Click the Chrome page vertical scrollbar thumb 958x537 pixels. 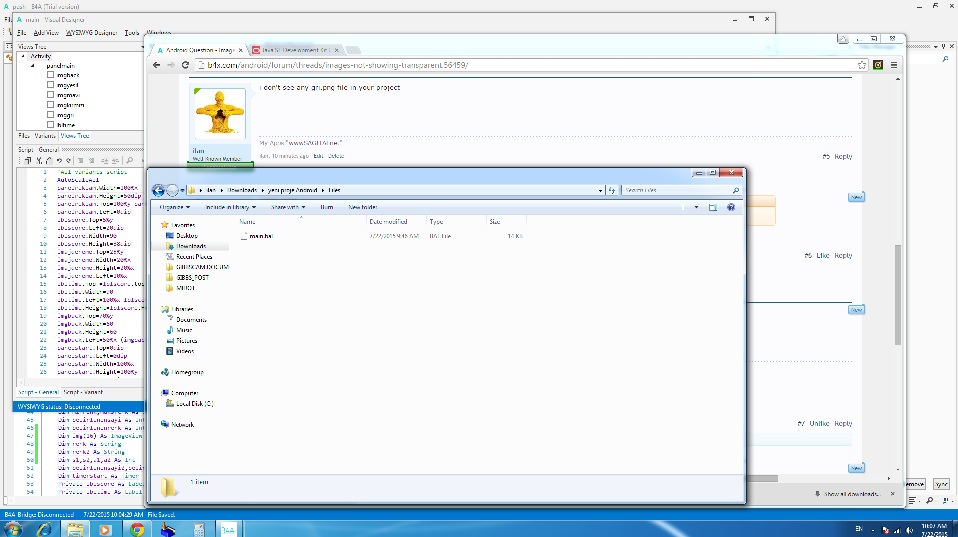[898, 294]
